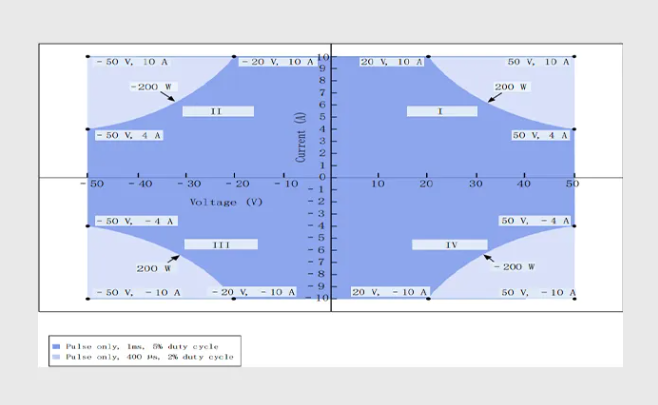This screenshot has width=658, height=405.
Task: Select the quadrant I label box
Action: coord(441,111)
